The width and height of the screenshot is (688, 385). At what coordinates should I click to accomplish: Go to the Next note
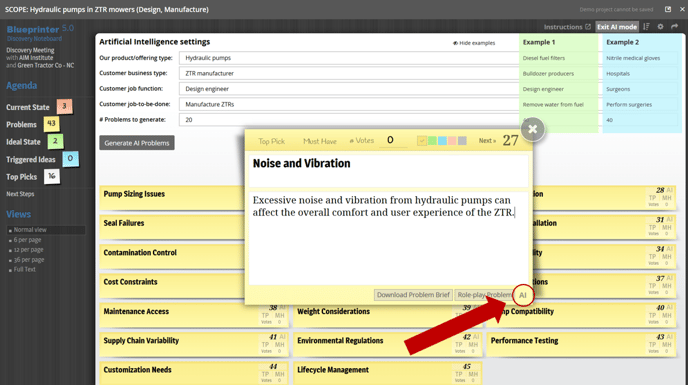pyautogui.click(x=487, y=140)
